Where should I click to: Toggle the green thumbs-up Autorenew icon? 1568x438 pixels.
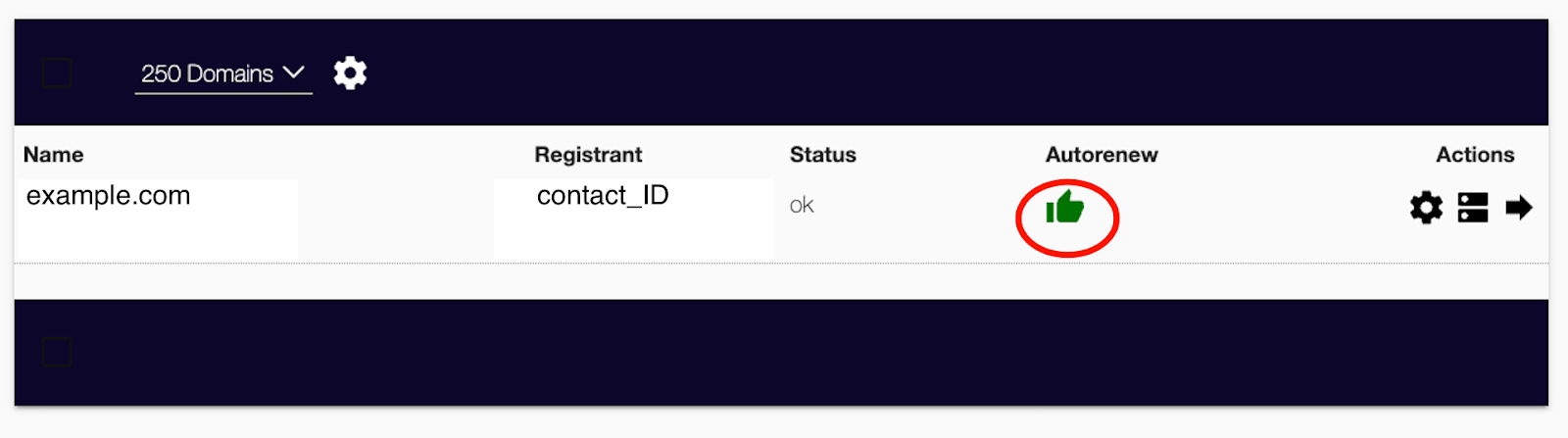[1065, 207]
